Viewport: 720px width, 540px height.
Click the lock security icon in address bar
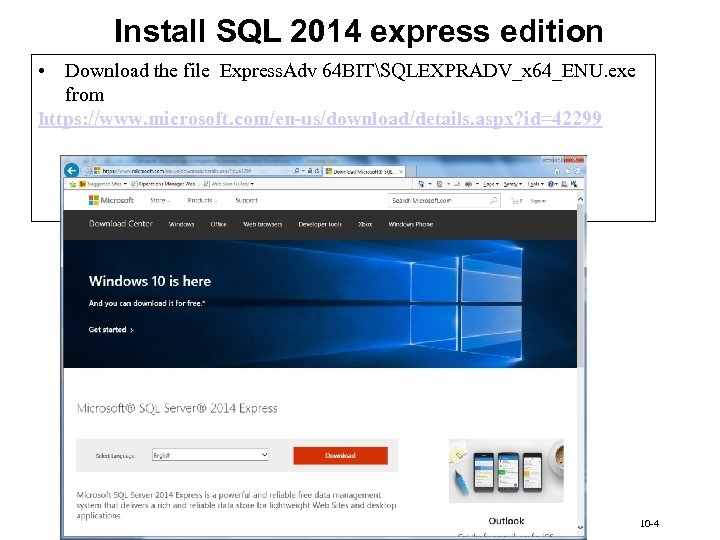[310, 171]
